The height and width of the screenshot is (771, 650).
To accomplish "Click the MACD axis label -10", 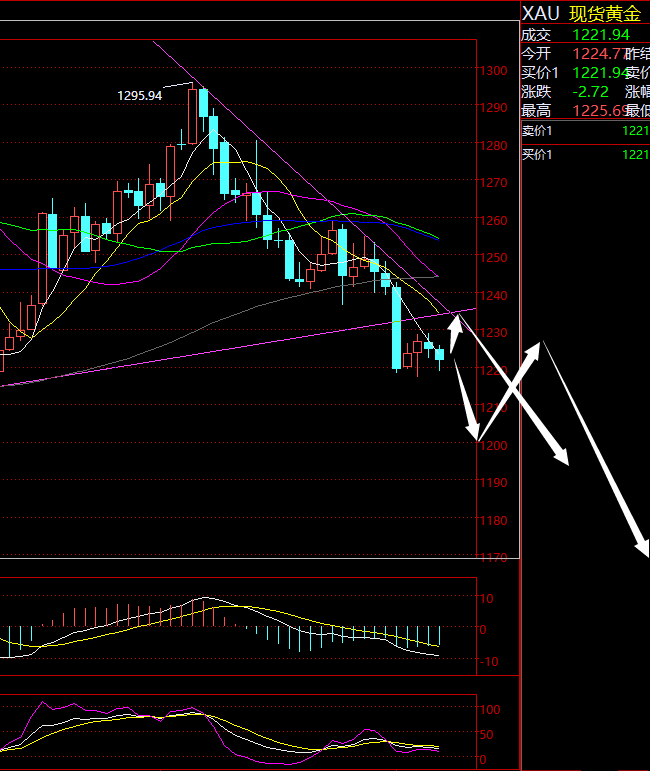I will point(489,661).
